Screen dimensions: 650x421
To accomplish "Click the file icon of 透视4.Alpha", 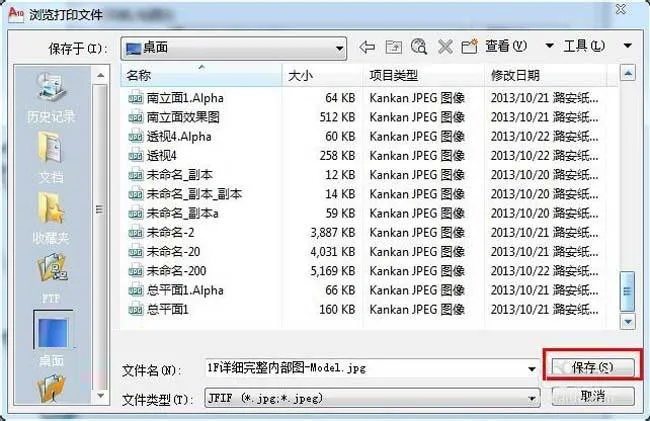I will point(136,136).
